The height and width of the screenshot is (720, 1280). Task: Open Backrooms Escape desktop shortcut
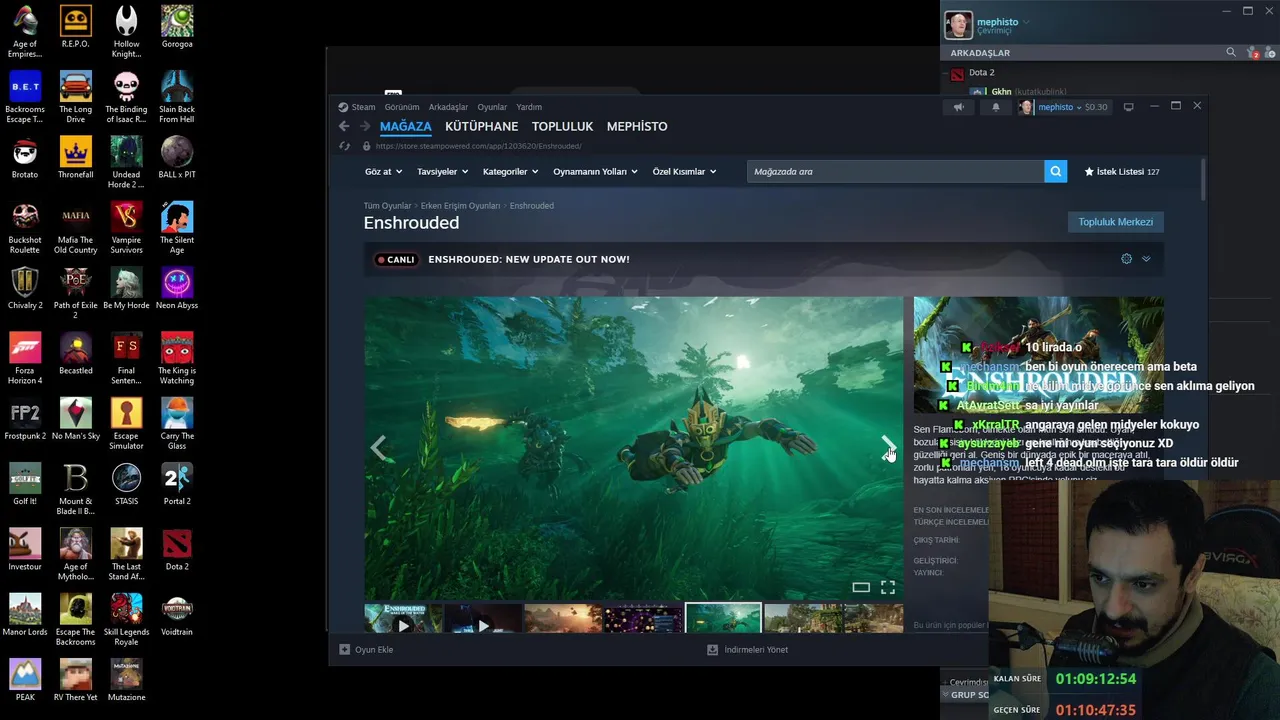tap(25, 97)
